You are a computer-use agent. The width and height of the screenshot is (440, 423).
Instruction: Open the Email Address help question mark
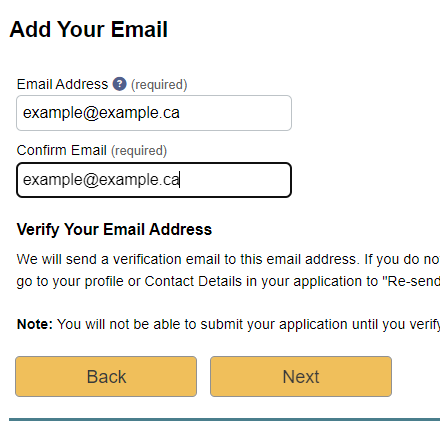(x=120, y=84)
